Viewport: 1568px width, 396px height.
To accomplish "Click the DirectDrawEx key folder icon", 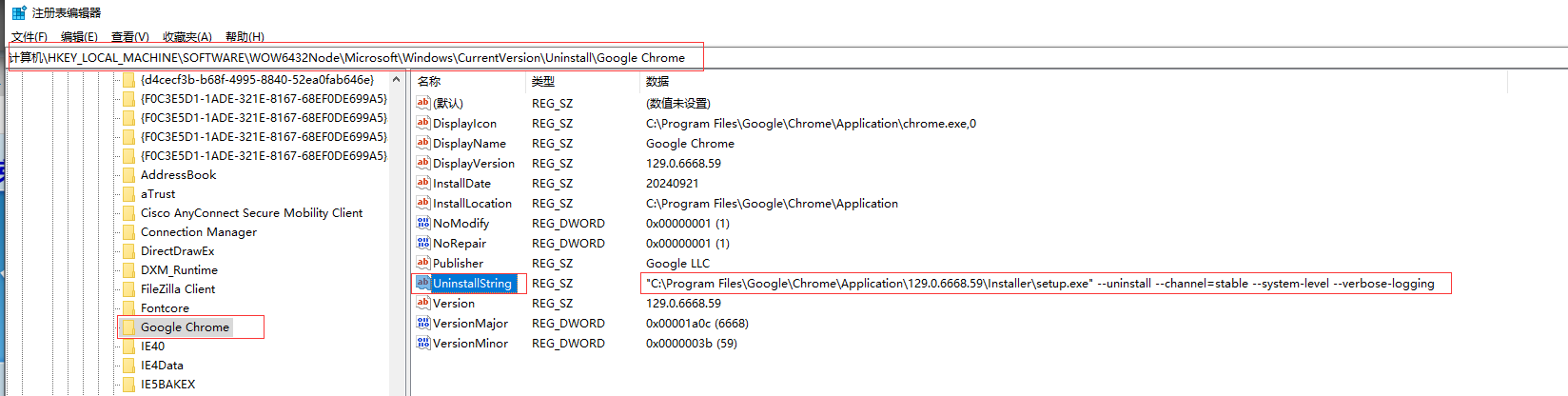I will pos(128,251).
